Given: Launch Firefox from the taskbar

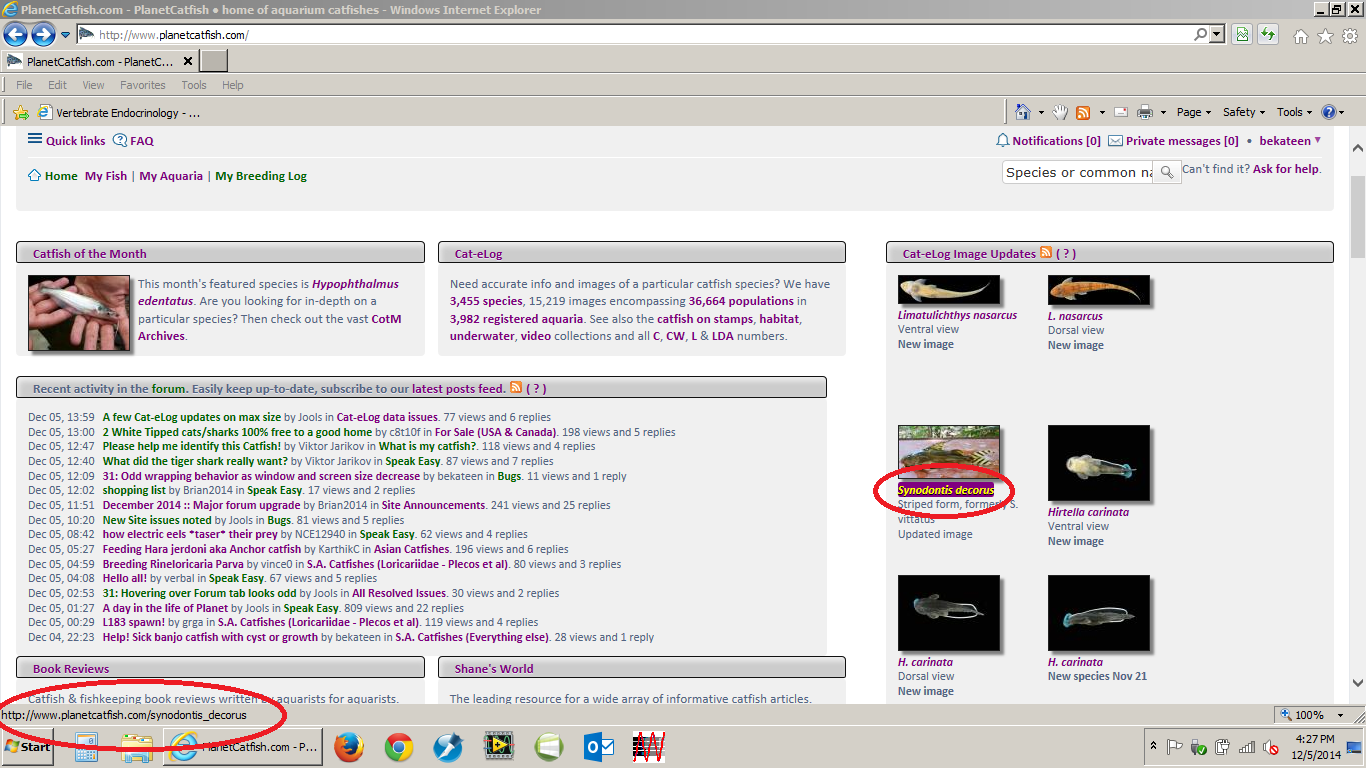Looking at the screenshot, I should (349, 747).
